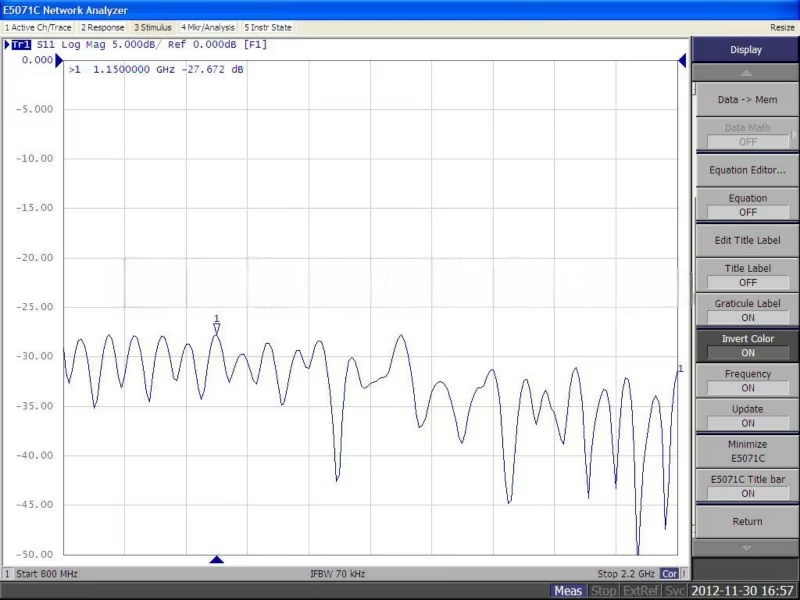The image size is (800, 600).
Task: Click the Return softkey
Action: point(747,521)
